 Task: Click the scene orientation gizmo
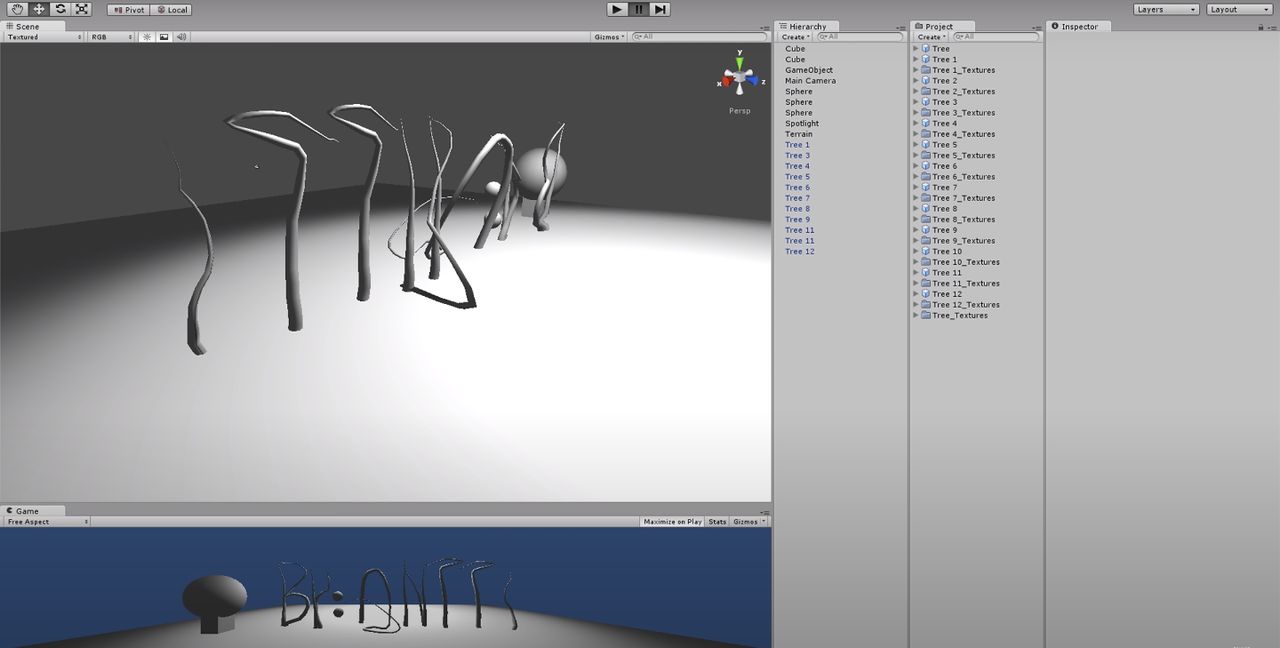point(739,76)
